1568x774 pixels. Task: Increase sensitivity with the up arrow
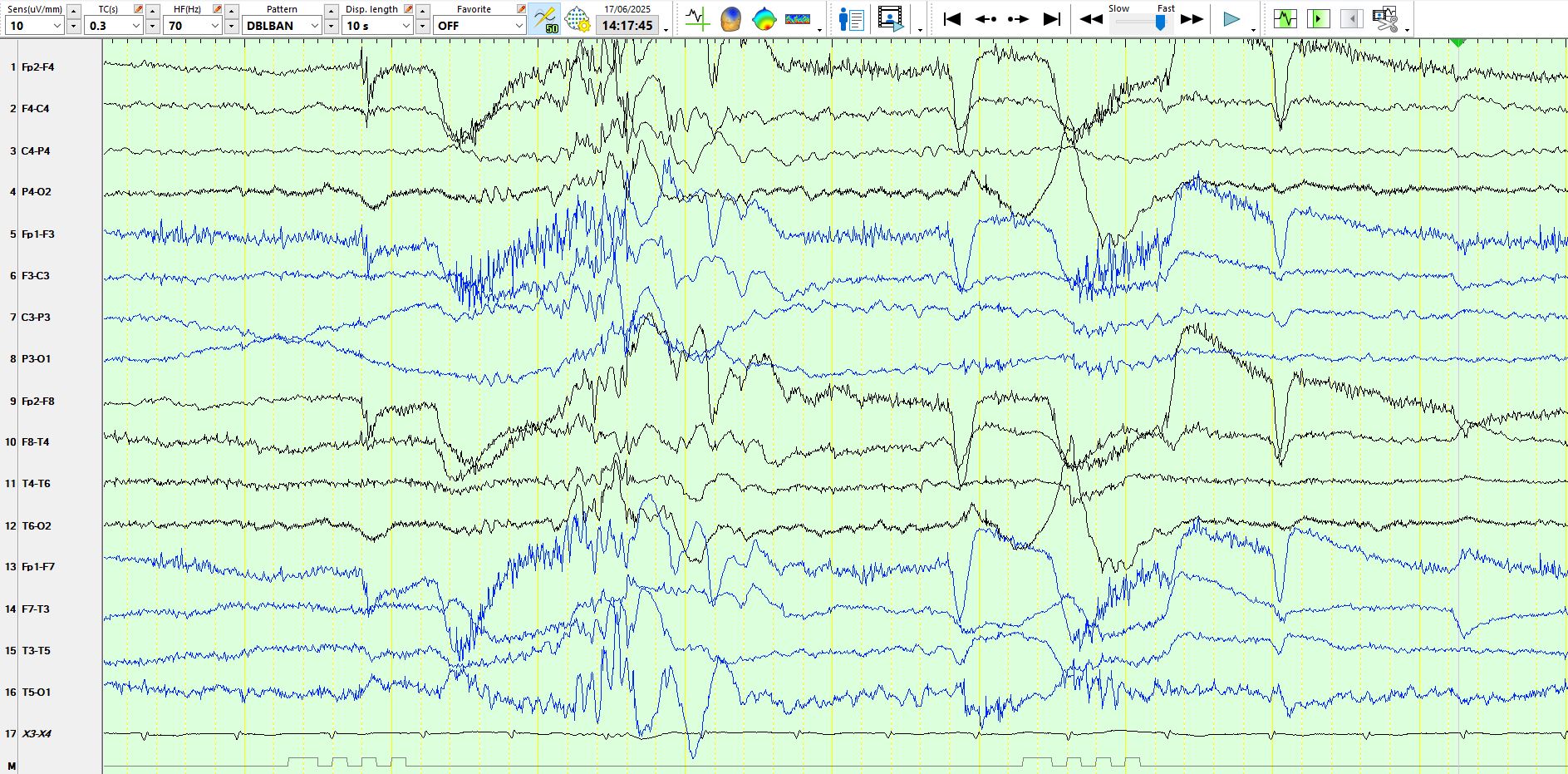[73, 11]
